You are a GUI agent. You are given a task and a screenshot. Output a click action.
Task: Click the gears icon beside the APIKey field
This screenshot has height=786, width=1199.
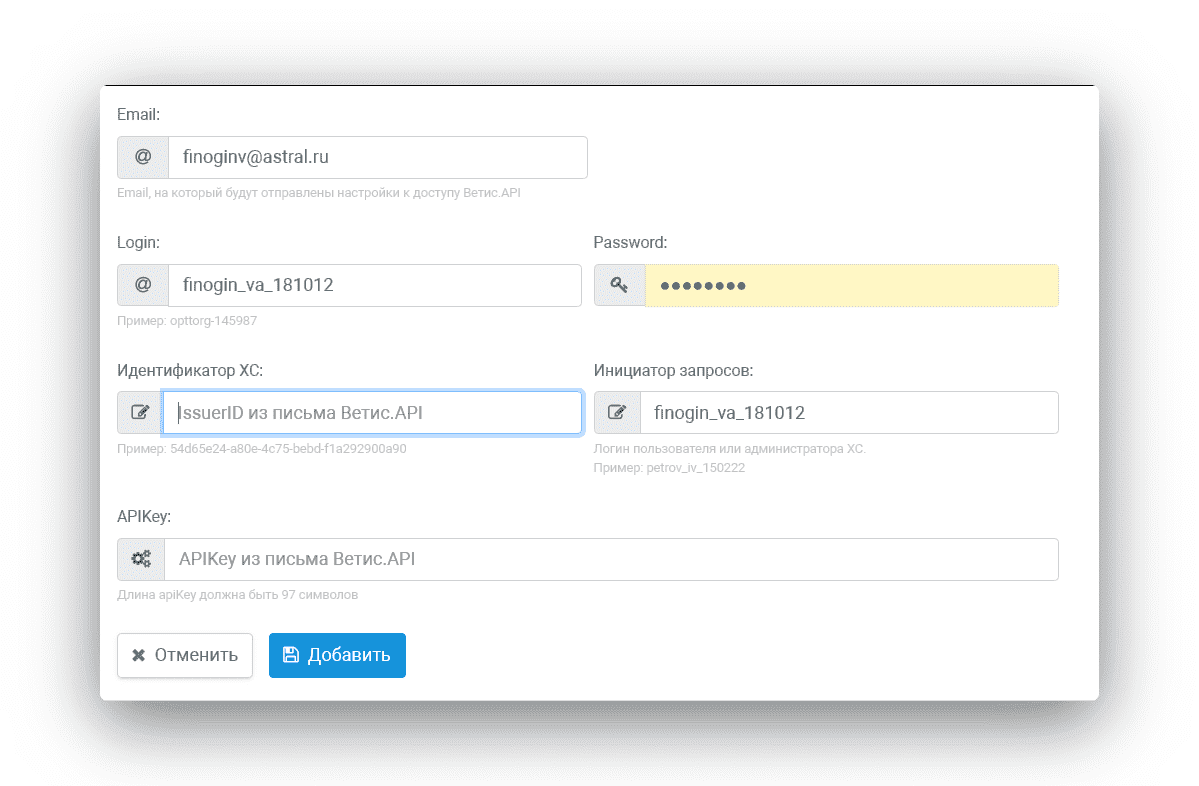point(140,559)
